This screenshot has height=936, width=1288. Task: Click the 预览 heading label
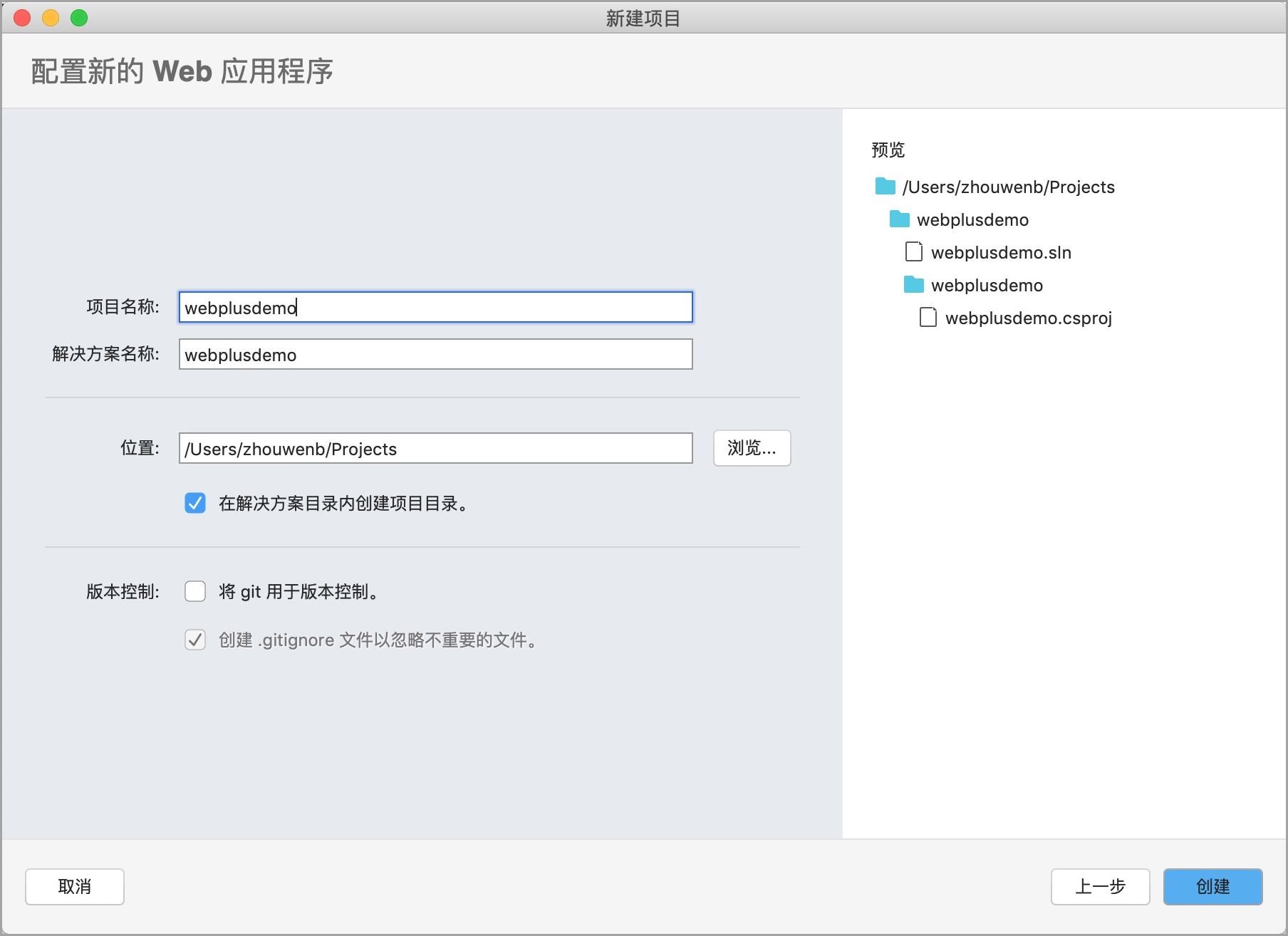coord(888,150)
